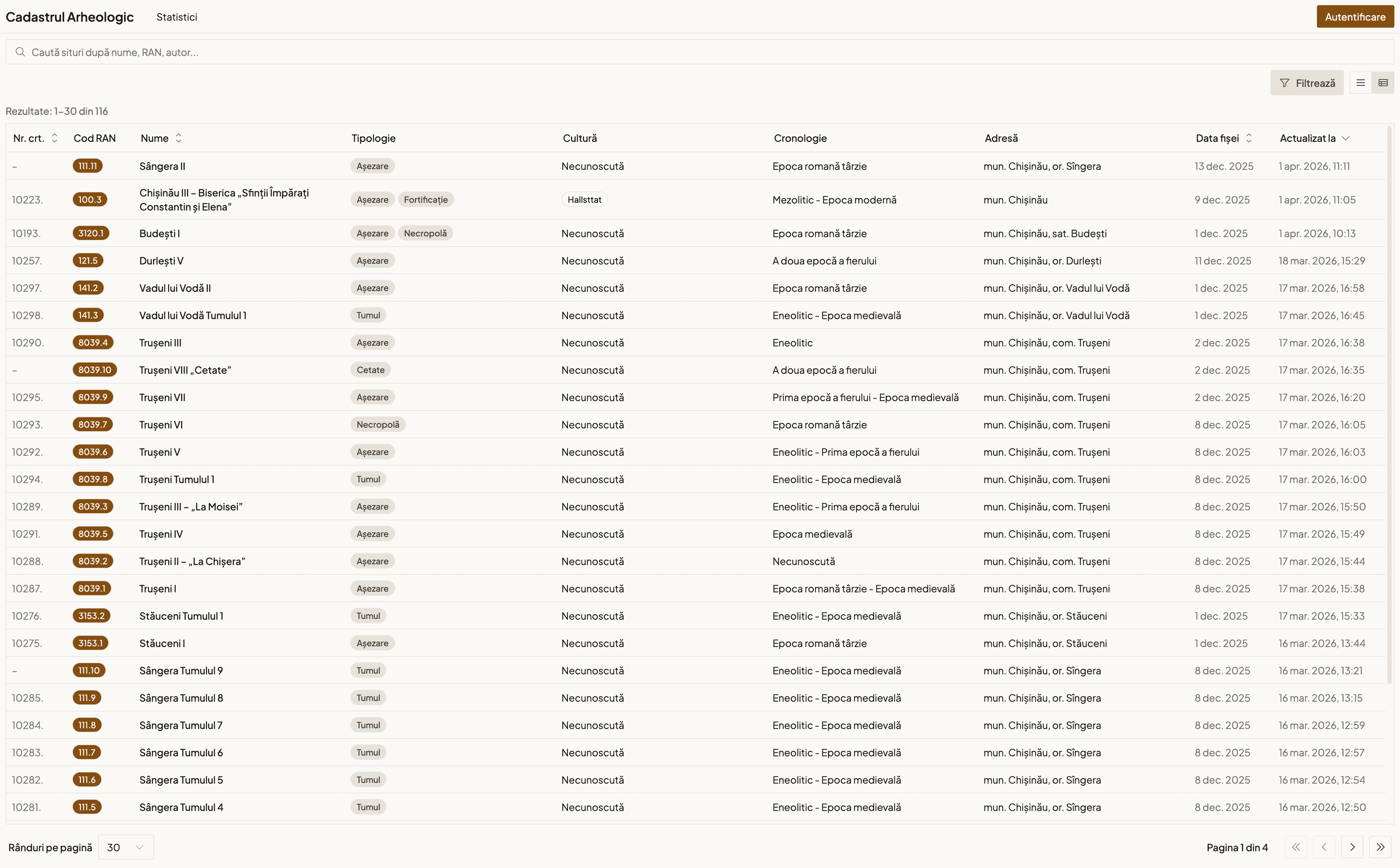This screenshot has height=868, width=1400.
Task: Click the Hallsttat culture tag
Action: point(584,200)
